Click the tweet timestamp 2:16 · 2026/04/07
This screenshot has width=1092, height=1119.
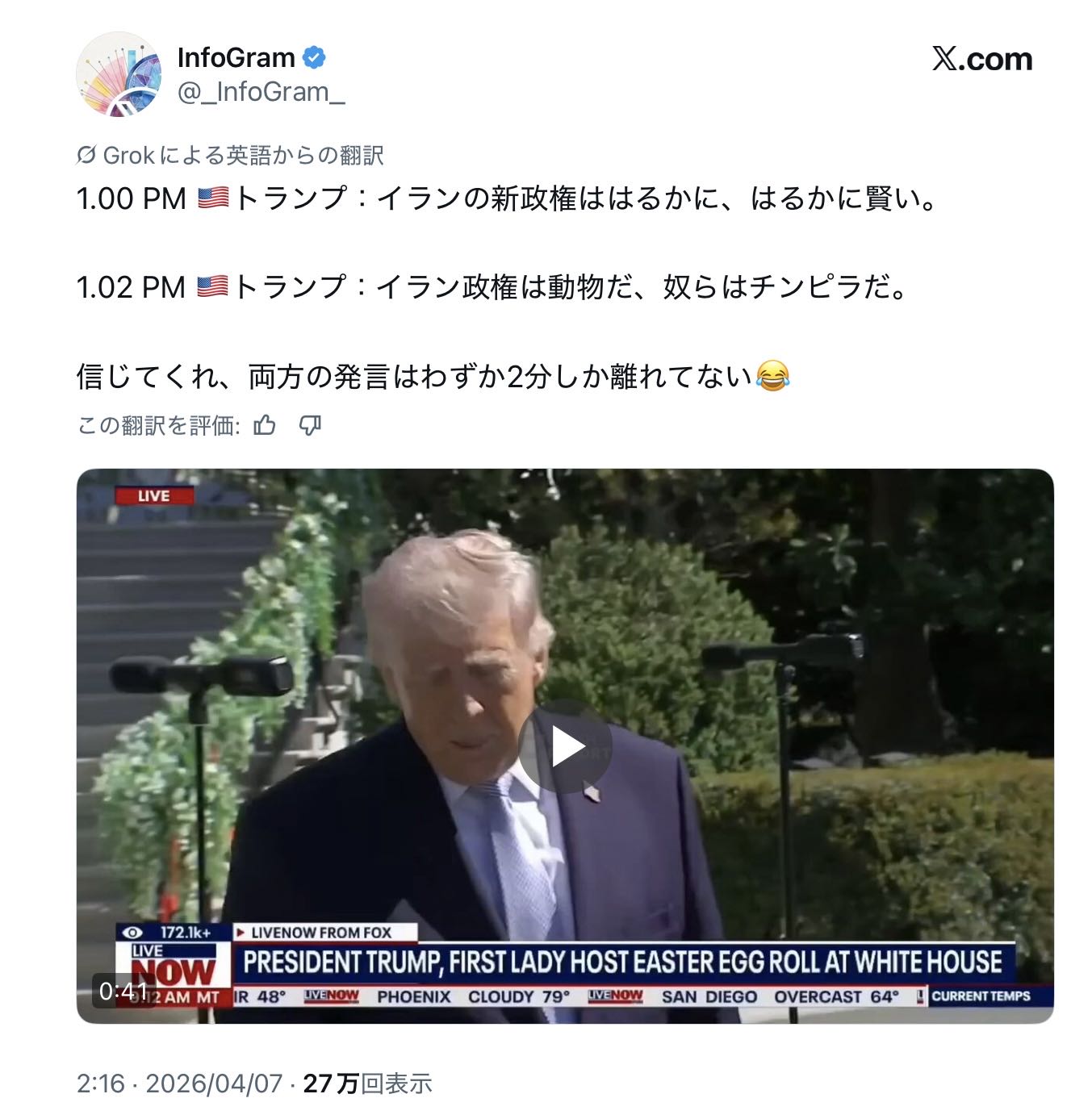point(180,1083)
